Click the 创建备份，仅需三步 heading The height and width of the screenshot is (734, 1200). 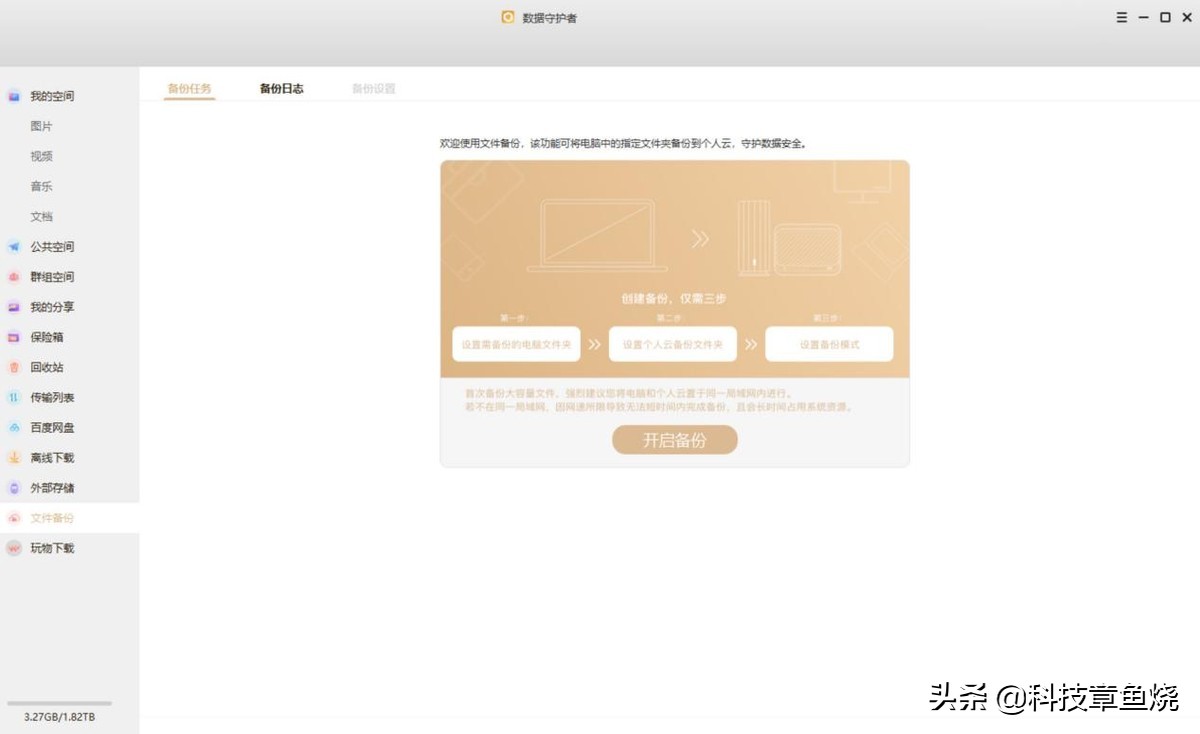(x=674, y=298)
